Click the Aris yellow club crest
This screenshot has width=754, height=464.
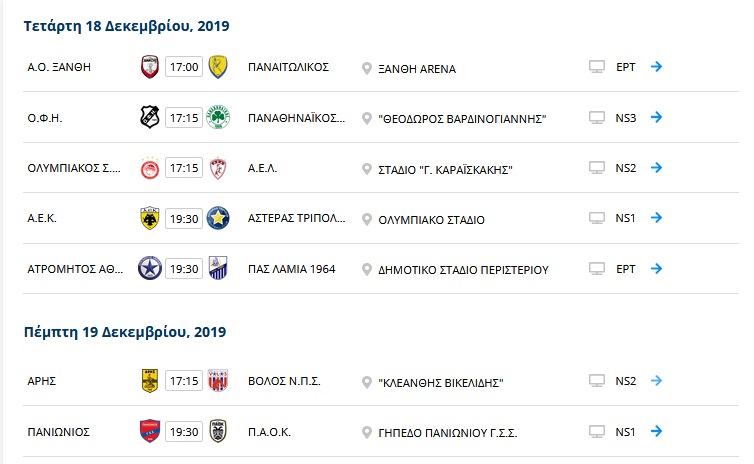(150, 381)
